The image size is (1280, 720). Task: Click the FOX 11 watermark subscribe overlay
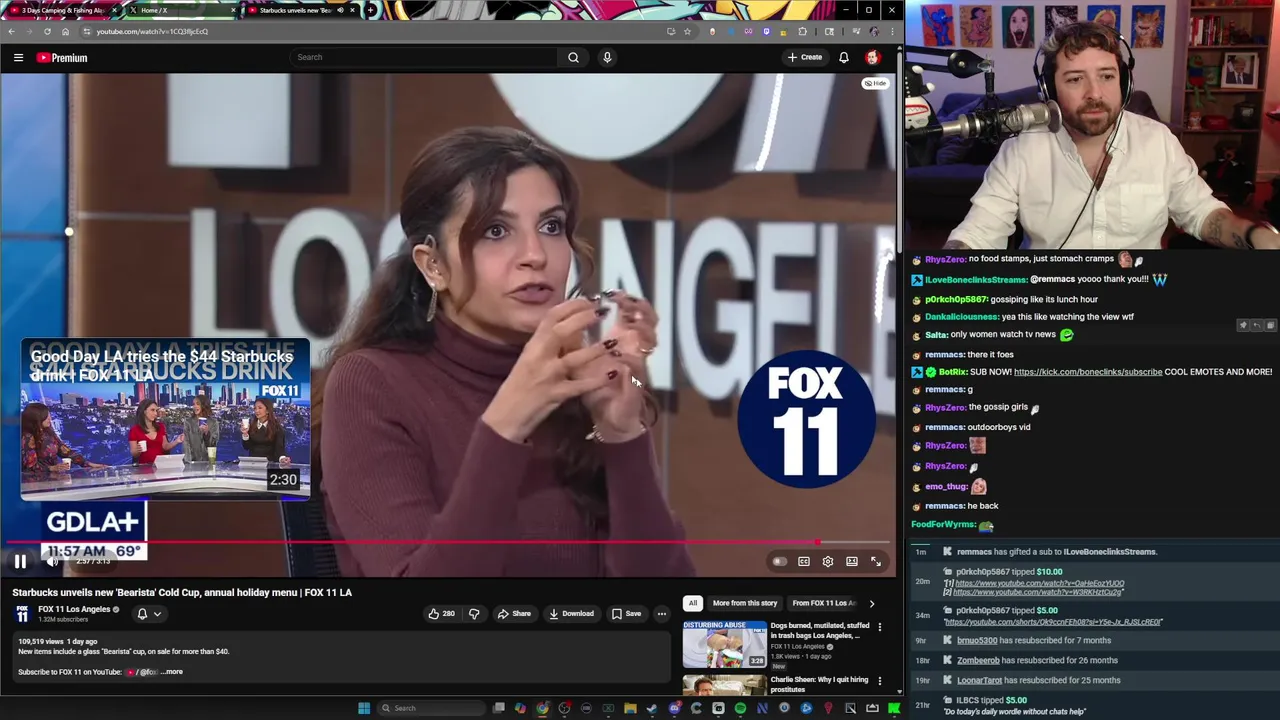click(806, 419)
